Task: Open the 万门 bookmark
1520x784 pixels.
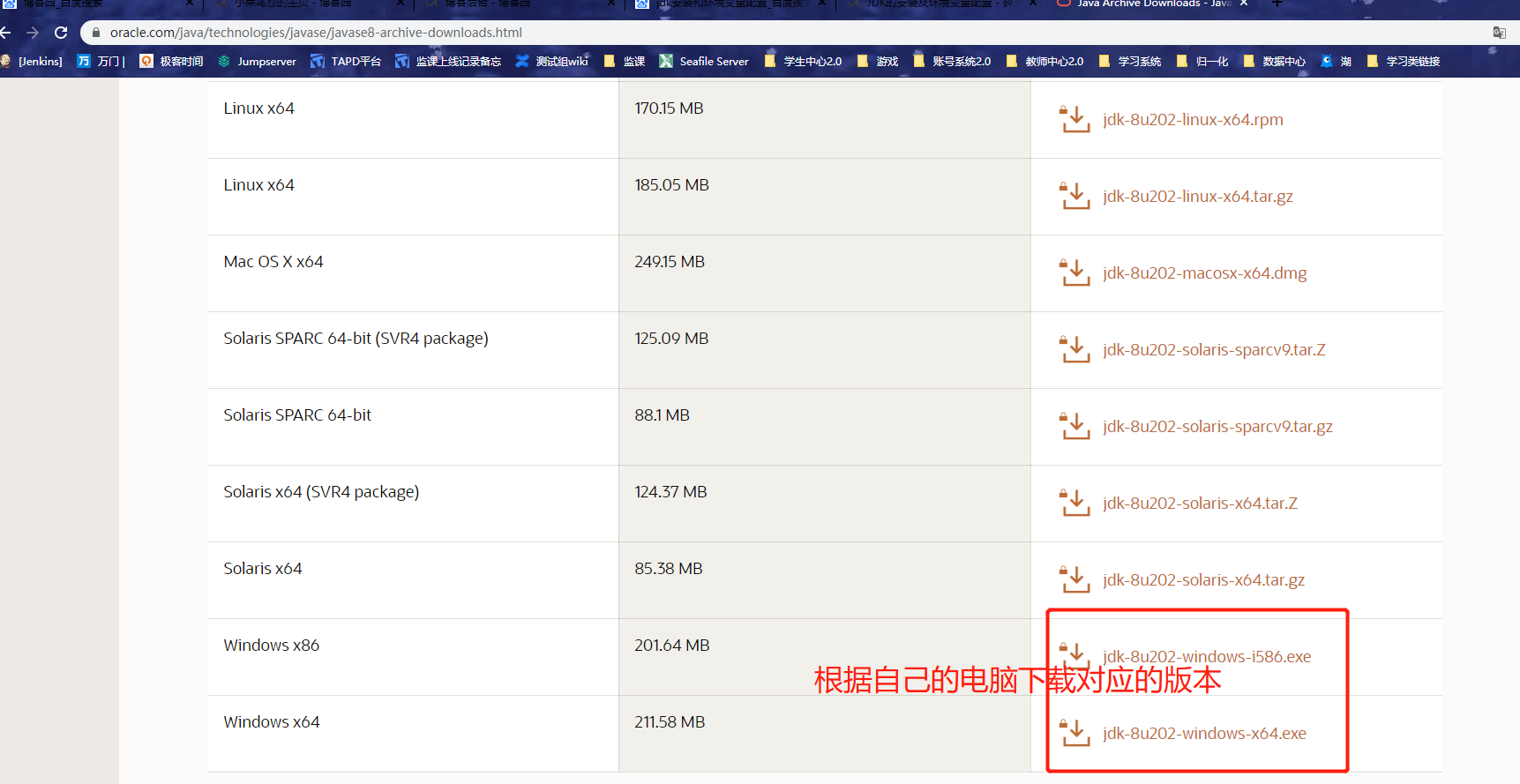Action: coord(101,61)
